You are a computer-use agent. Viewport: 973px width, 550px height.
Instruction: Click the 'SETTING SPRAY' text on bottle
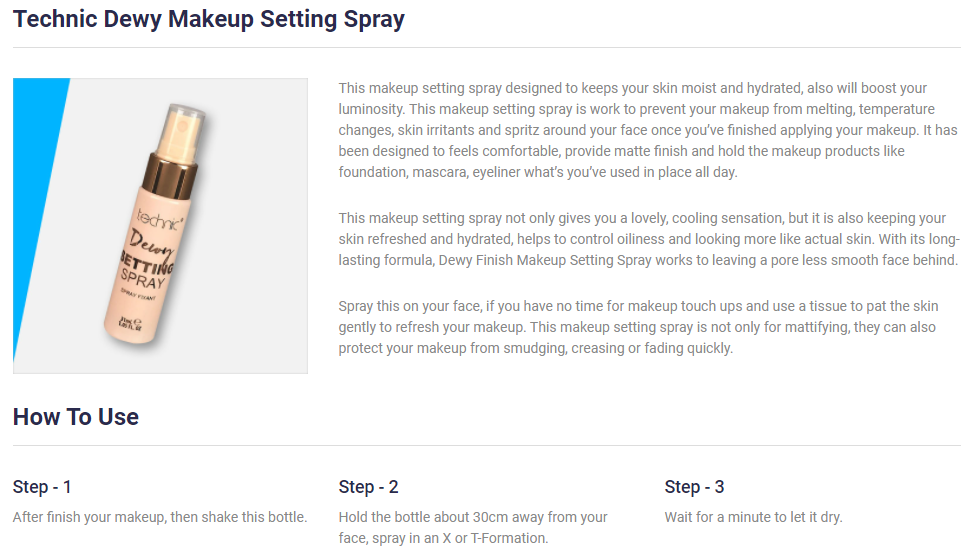(x=145, y=271)
